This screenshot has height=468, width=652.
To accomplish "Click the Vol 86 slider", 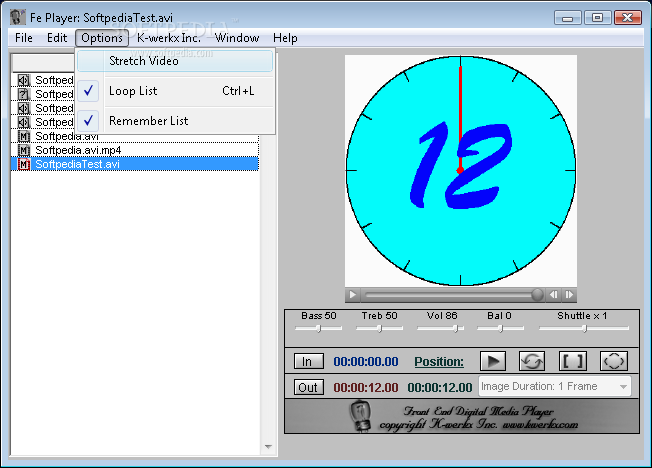I will pyautogui.click(x=441, y=328).
